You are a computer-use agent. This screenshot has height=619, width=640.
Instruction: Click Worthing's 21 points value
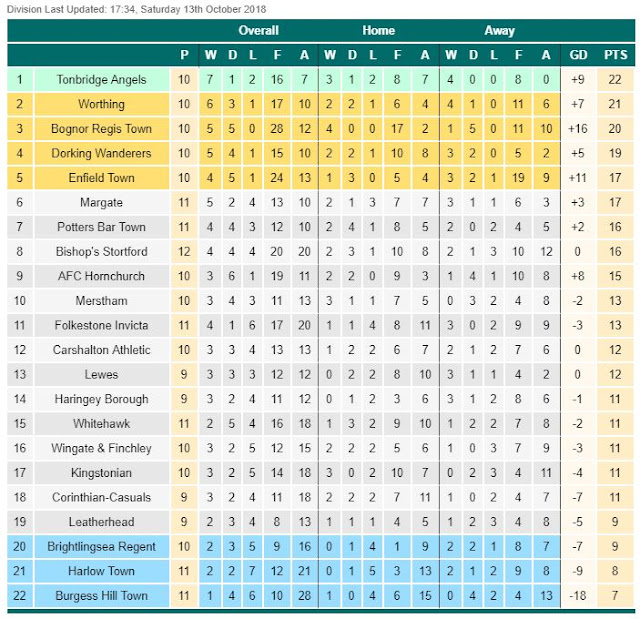(615, 104)
